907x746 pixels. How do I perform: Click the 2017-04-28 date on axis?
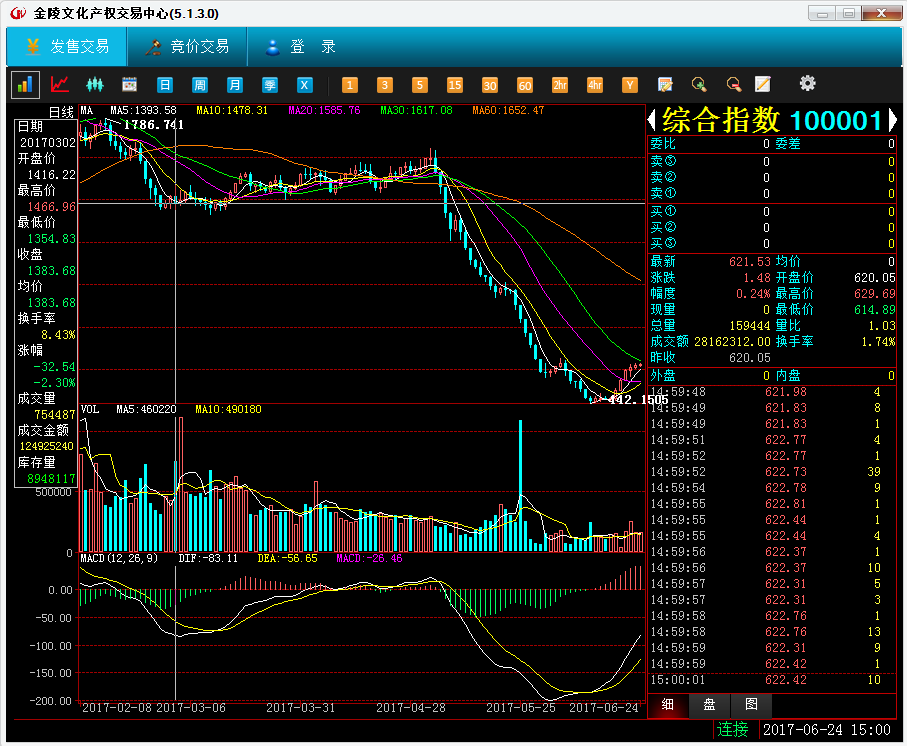click(411, 708)
